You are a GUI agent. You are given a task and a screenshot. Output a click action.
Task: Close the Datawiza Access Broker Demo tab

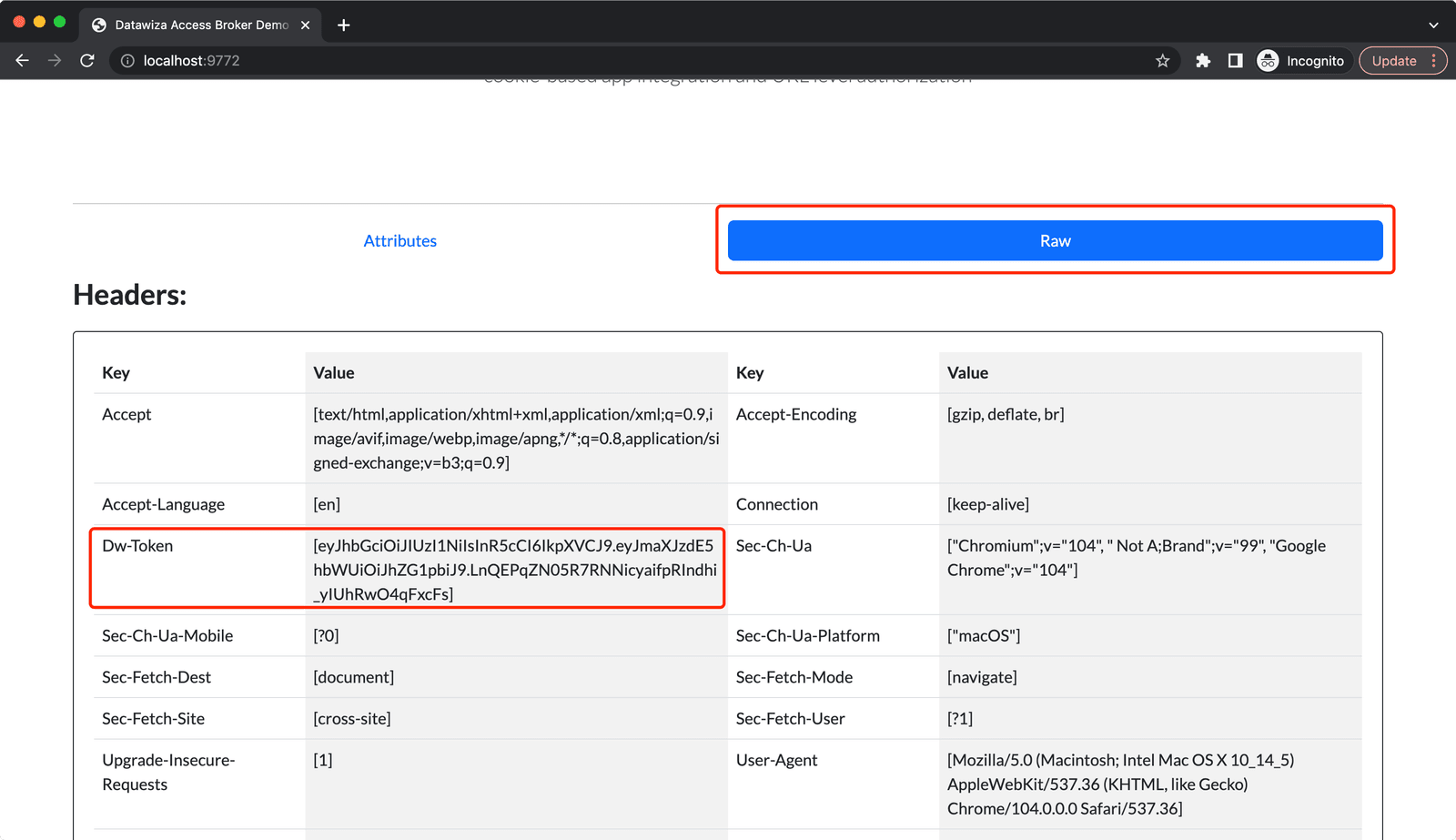(x=306, y=25)
